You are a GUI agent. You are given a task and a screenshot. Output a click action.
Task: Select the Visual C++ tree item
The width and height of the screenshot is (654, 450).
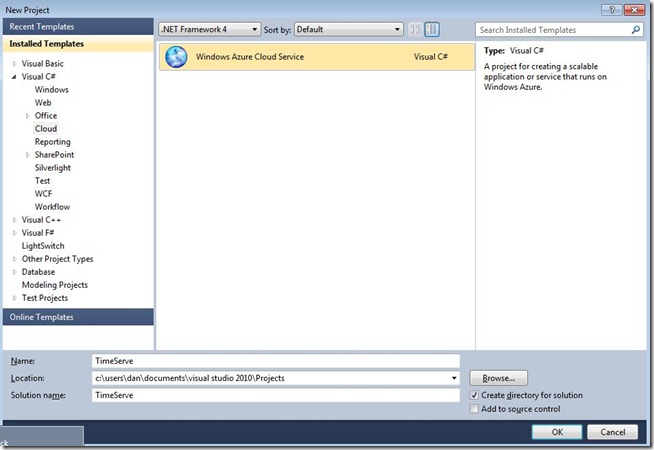[x=41, y=220]
